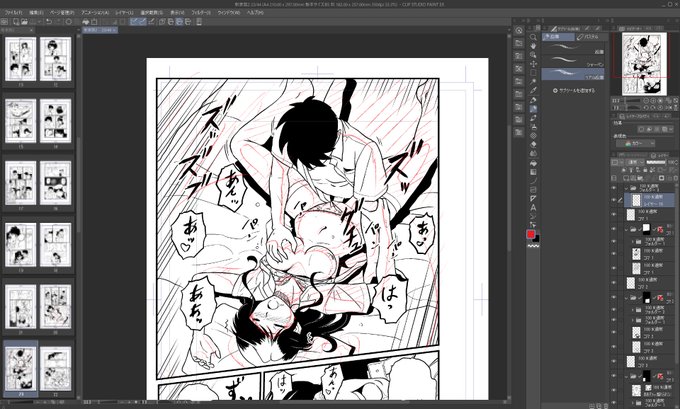This screenshot has width=680, height=409.
Task: Click the highlighted page thumbnail in page manager
Action: pos(20,368)
